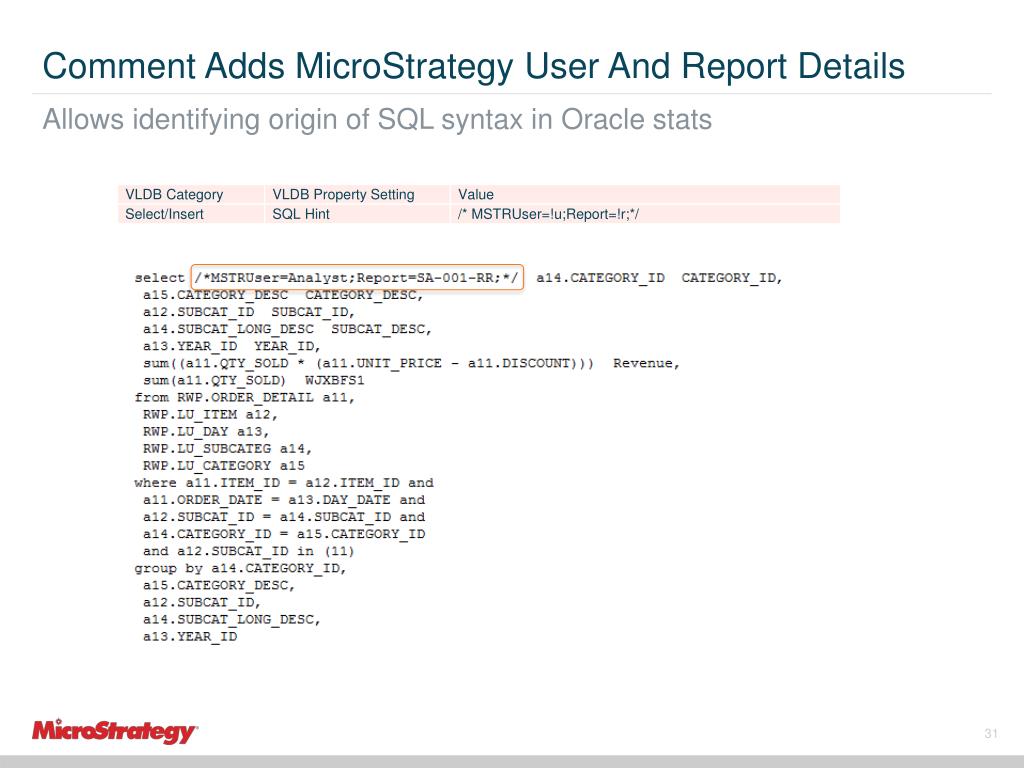Click the 'select' keyword in the SQL
Image resolution: width=1024 pixels, height=768 pixels.
pyautogui.click(x=159, y=278)
